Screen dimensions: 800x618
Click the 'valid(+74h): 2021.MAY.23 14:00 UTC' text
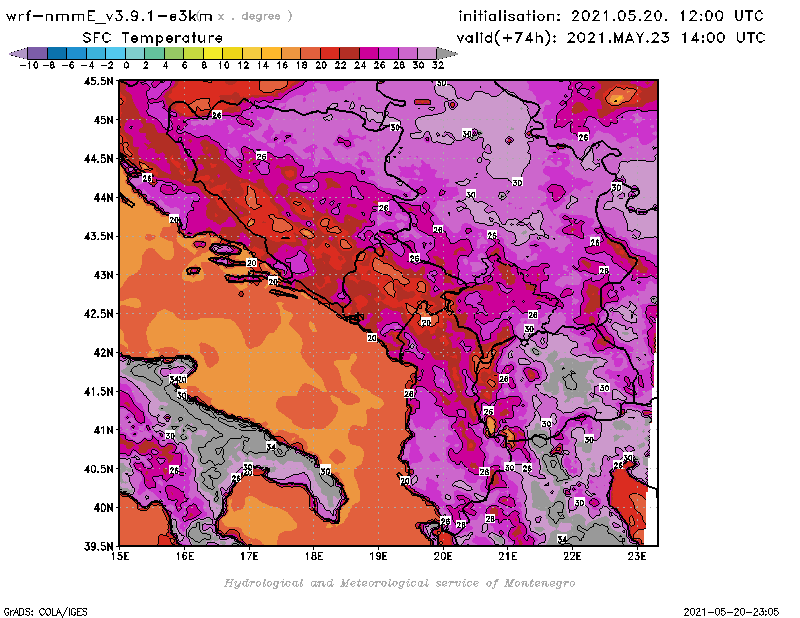(611, 38)
